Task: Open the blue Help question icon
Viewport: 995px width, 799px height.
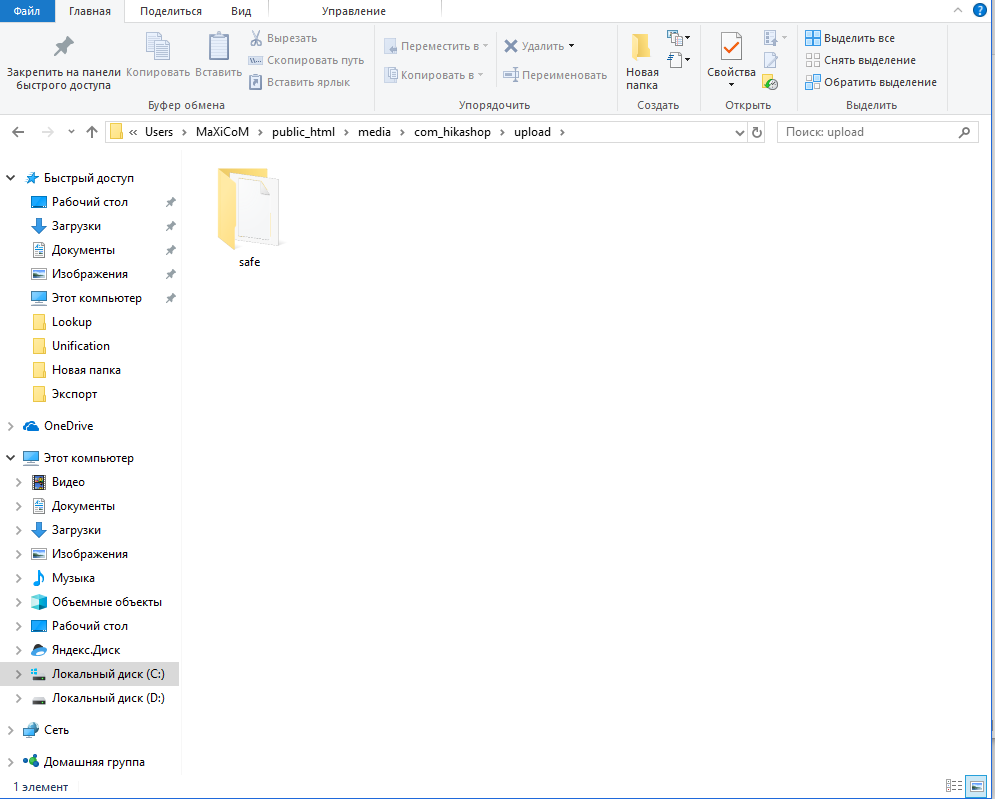Action: (x=979, y=10)
